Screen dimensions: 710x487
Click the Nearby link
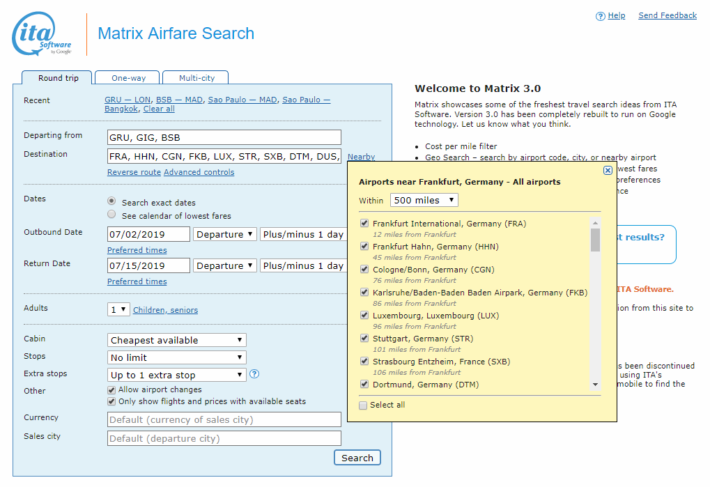(x=361, y=157)
